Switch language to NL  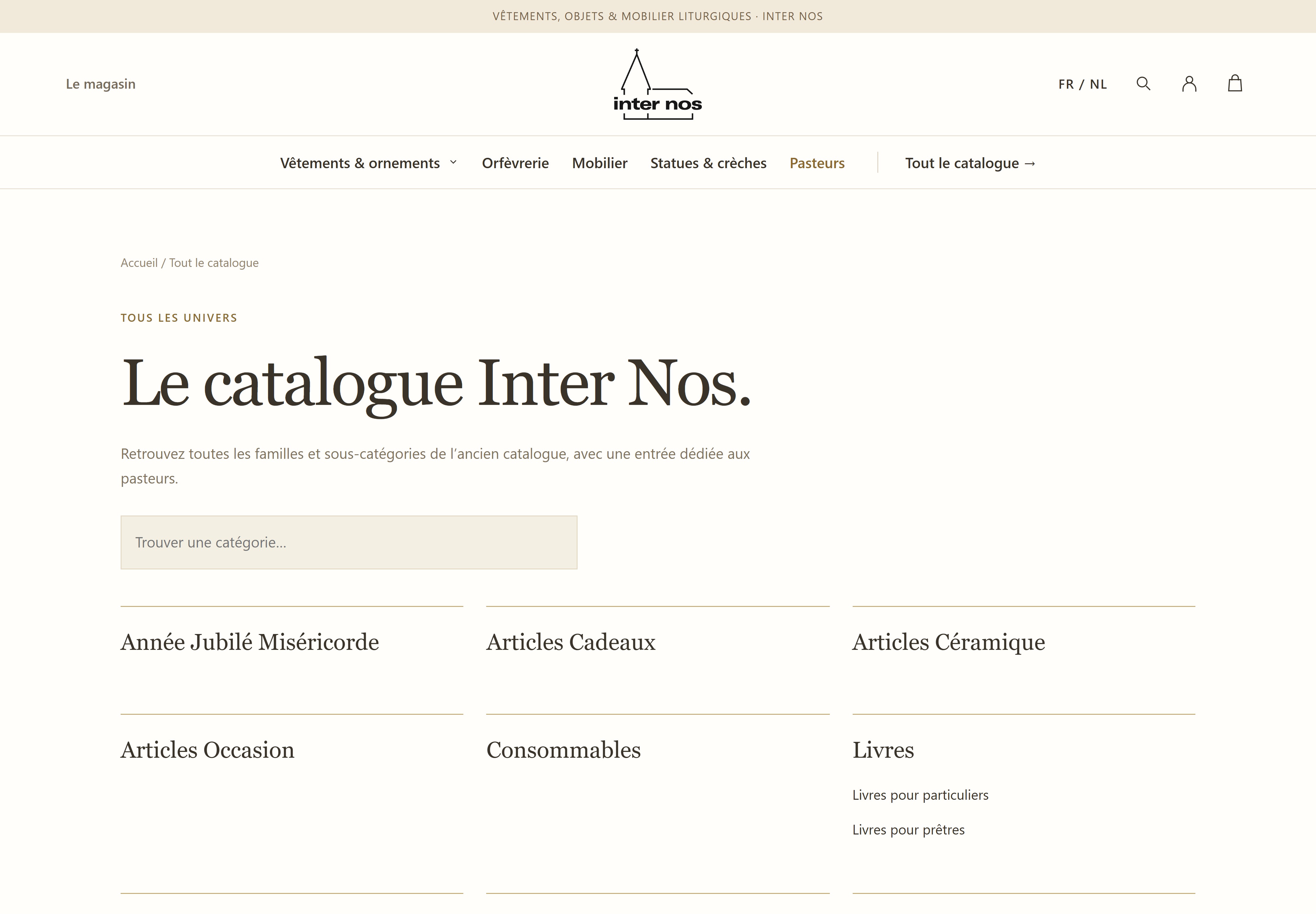1098,84
